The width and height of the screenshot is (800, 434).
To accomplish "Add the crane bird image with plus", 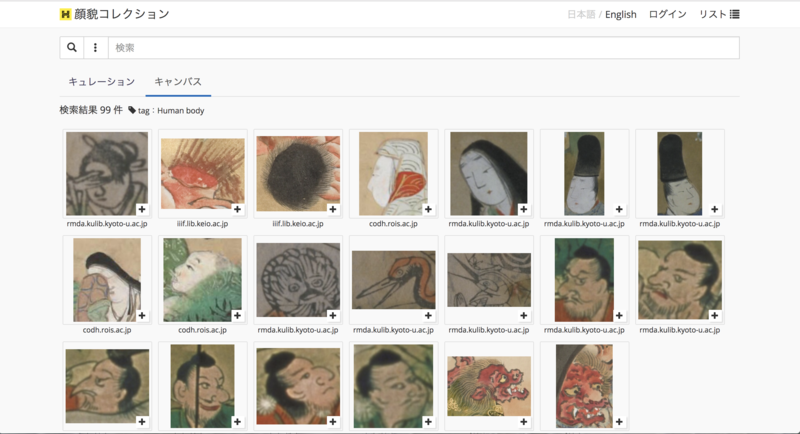I will point(428,316).
